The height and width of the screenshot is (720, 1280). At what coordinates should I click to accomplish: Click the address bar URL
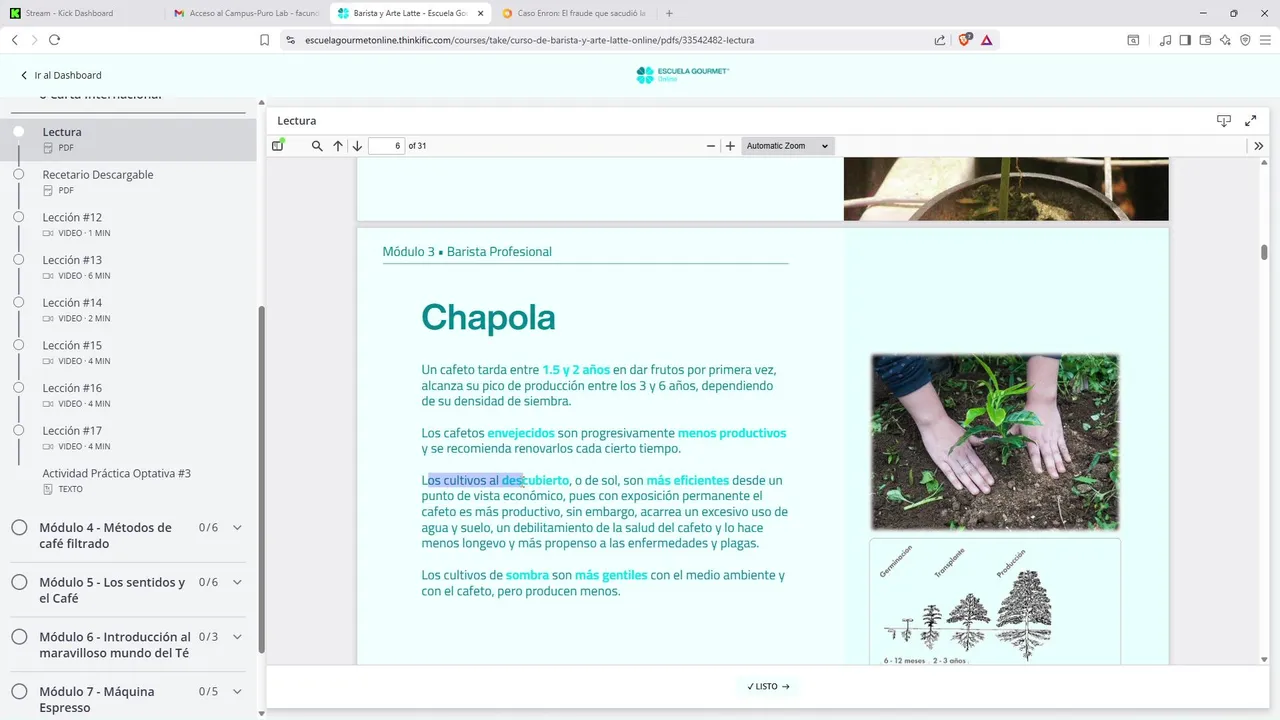click(x=529, y=40)
